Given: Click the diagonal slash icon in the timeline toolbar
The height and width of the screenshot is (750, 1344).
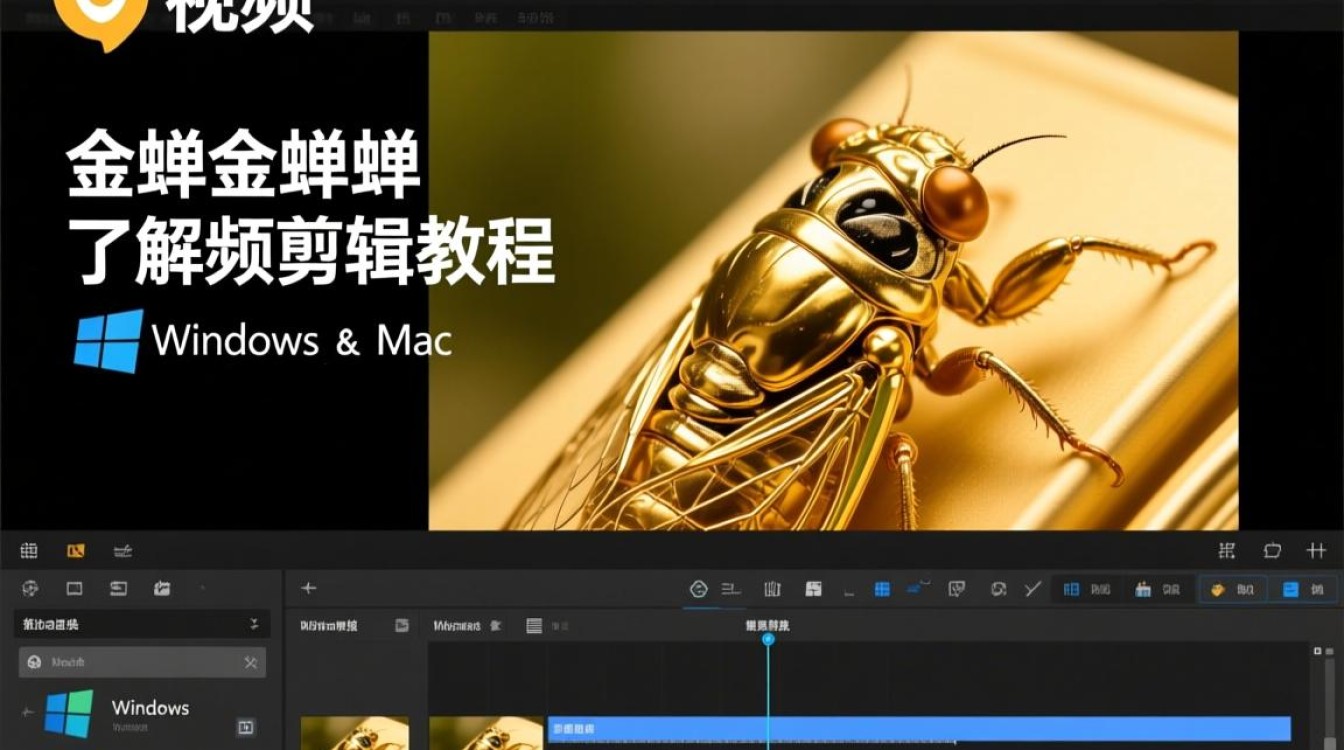Looking at the screenshot, I should pyautogui.click(x=1034, y=589).
